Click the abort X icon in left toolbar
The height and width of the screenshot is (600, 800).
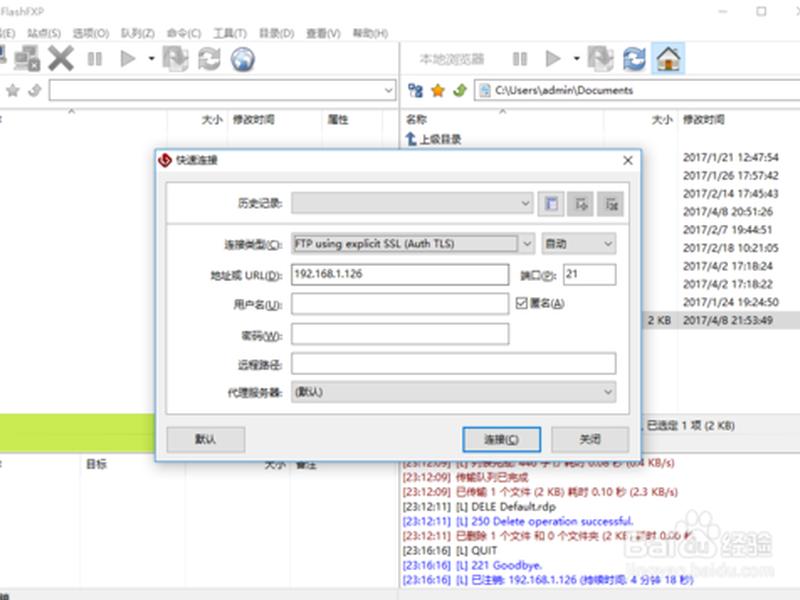tap(61, 59)
